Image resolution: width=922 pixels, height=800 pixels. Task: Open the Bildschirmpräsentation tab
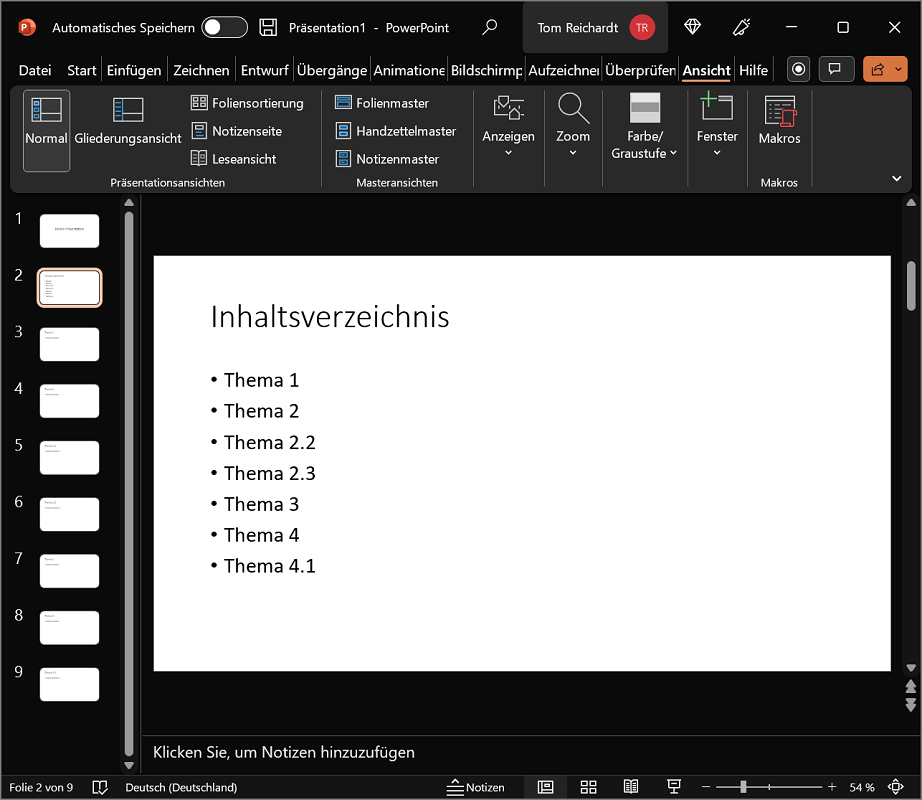(486, 71)
